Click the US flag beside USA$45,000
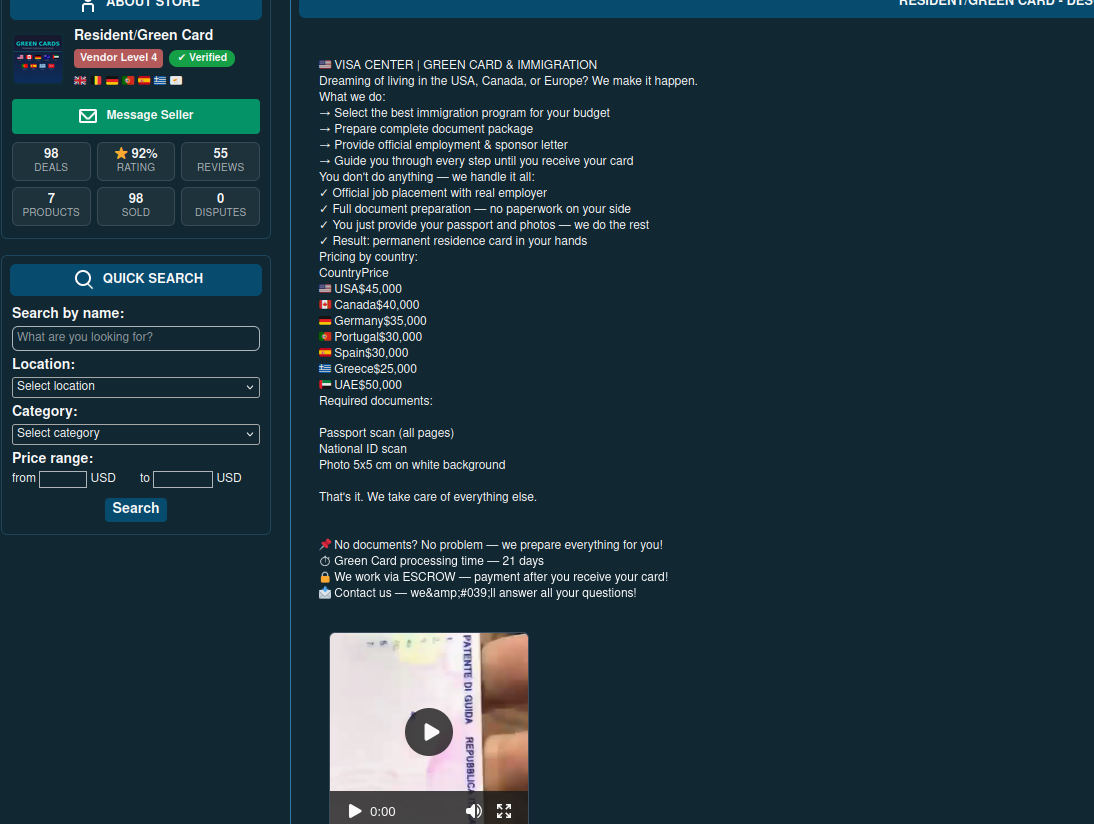 325,288
